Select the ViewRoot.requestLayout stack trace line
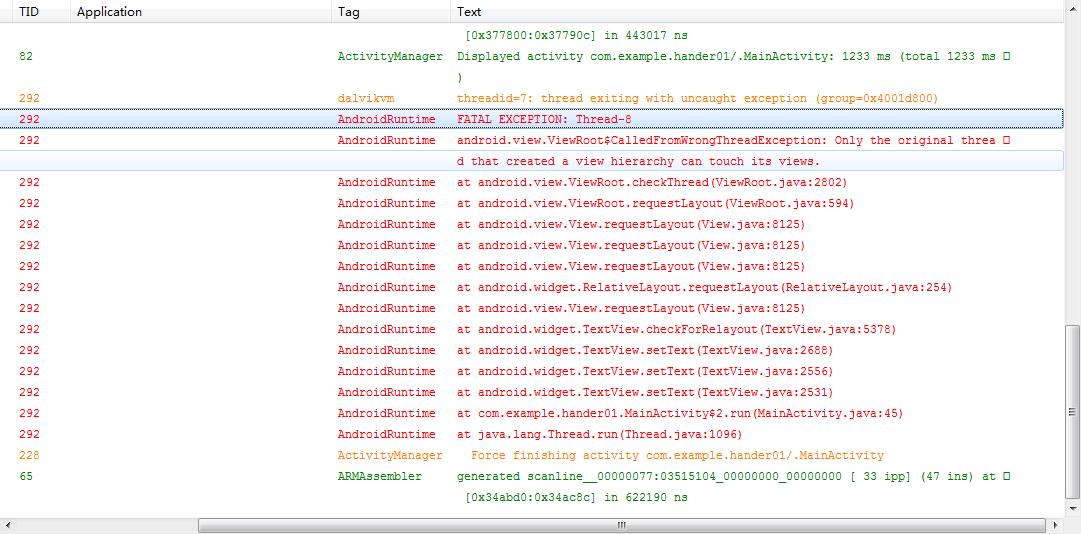1081x534 pixels. (x=655, y=204)
